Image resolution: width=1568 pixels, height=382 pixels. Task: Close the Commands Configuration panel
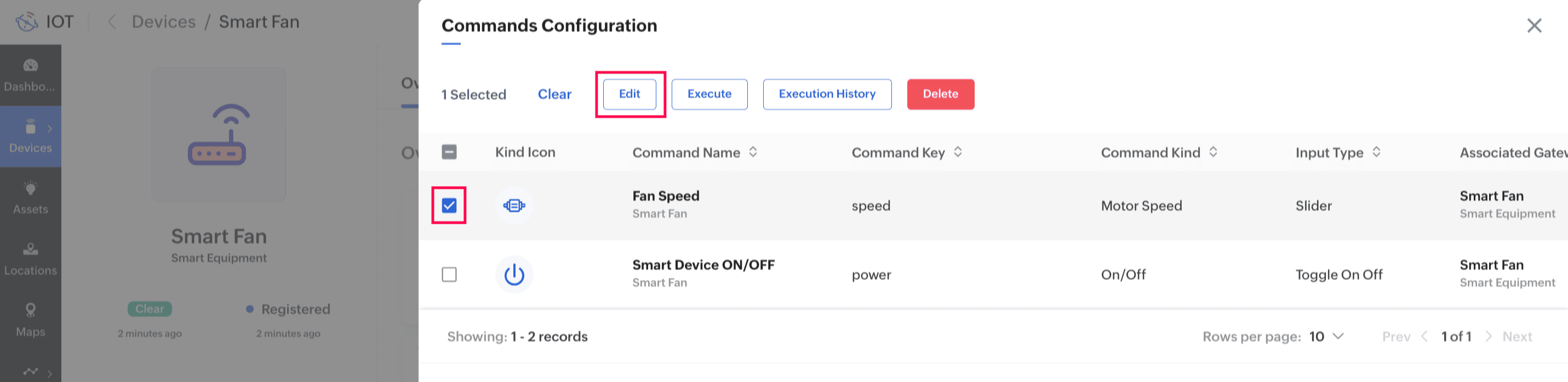tap(1534, 26)
